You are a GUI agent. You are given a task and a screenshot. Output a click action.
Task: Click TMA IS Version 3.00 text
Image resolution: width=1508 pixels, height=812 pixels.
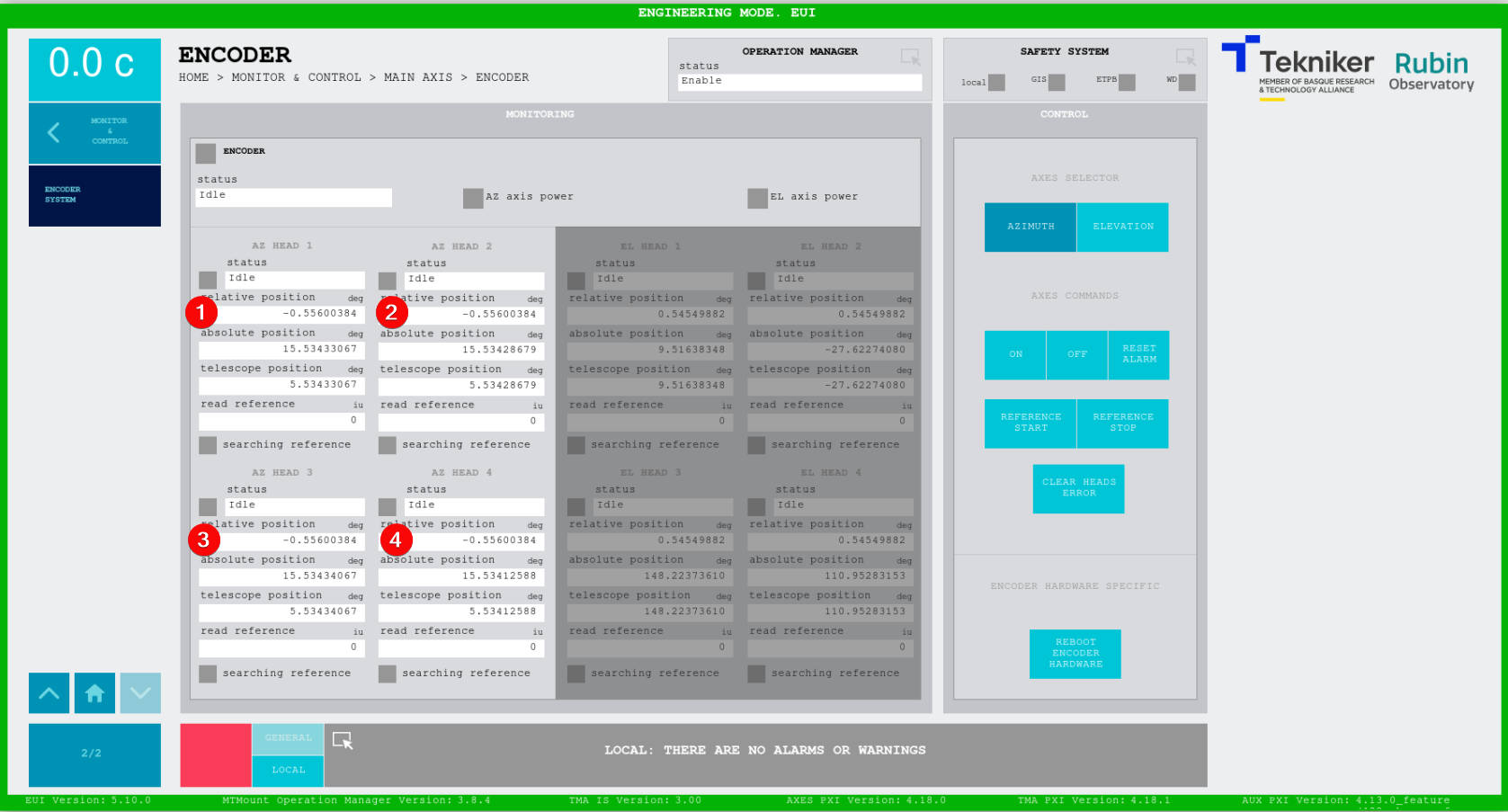point(635,800)
